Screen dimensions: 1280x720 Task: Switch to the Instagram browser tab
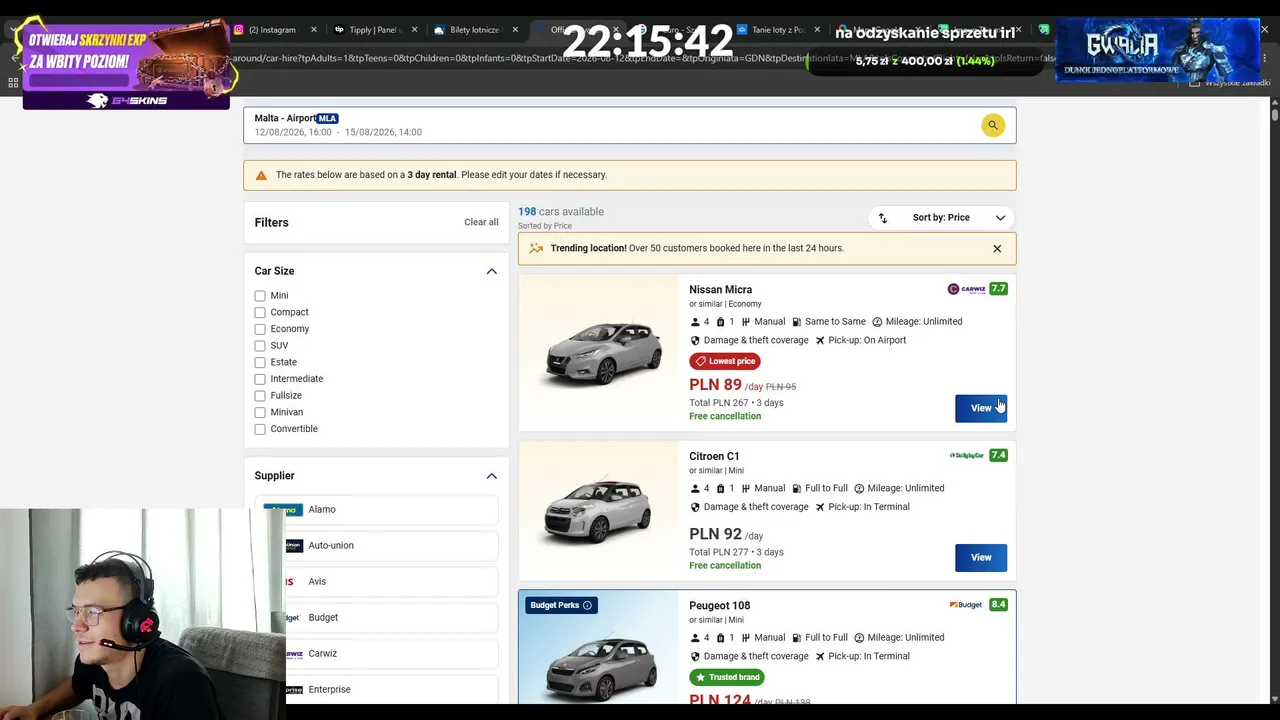point(275,30)
